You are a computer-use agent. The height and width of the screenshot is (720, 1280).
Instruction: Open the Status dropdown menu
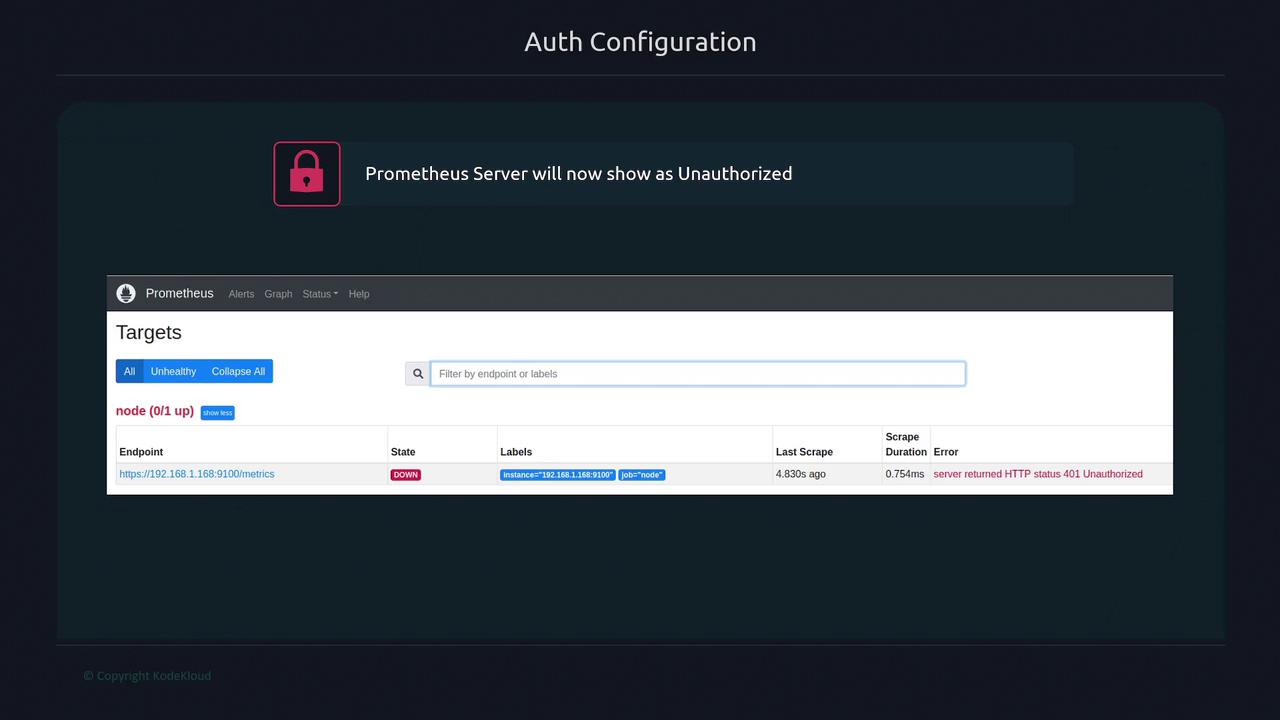coord(320,294)
